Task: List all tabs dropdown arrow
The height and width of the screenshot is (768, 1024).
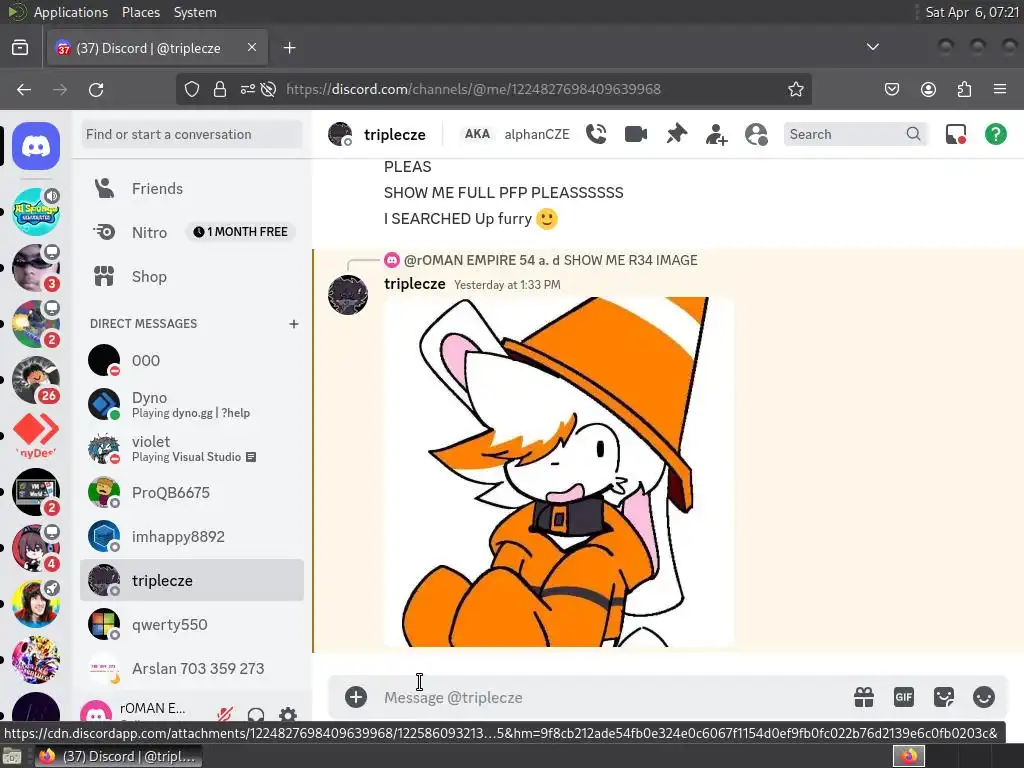Action: (x=872, y=47)
